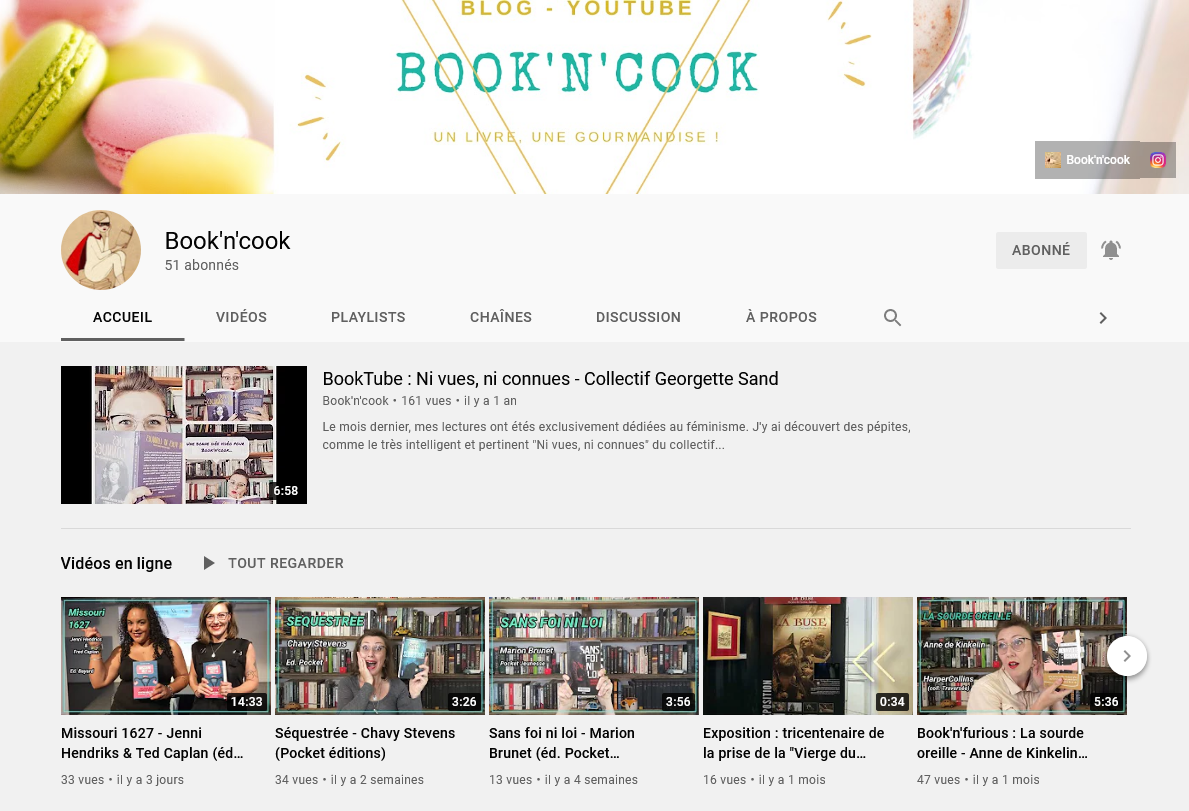Open the Playlists tab
This screenshot has height=811, width=1189.
pos(368,317)
